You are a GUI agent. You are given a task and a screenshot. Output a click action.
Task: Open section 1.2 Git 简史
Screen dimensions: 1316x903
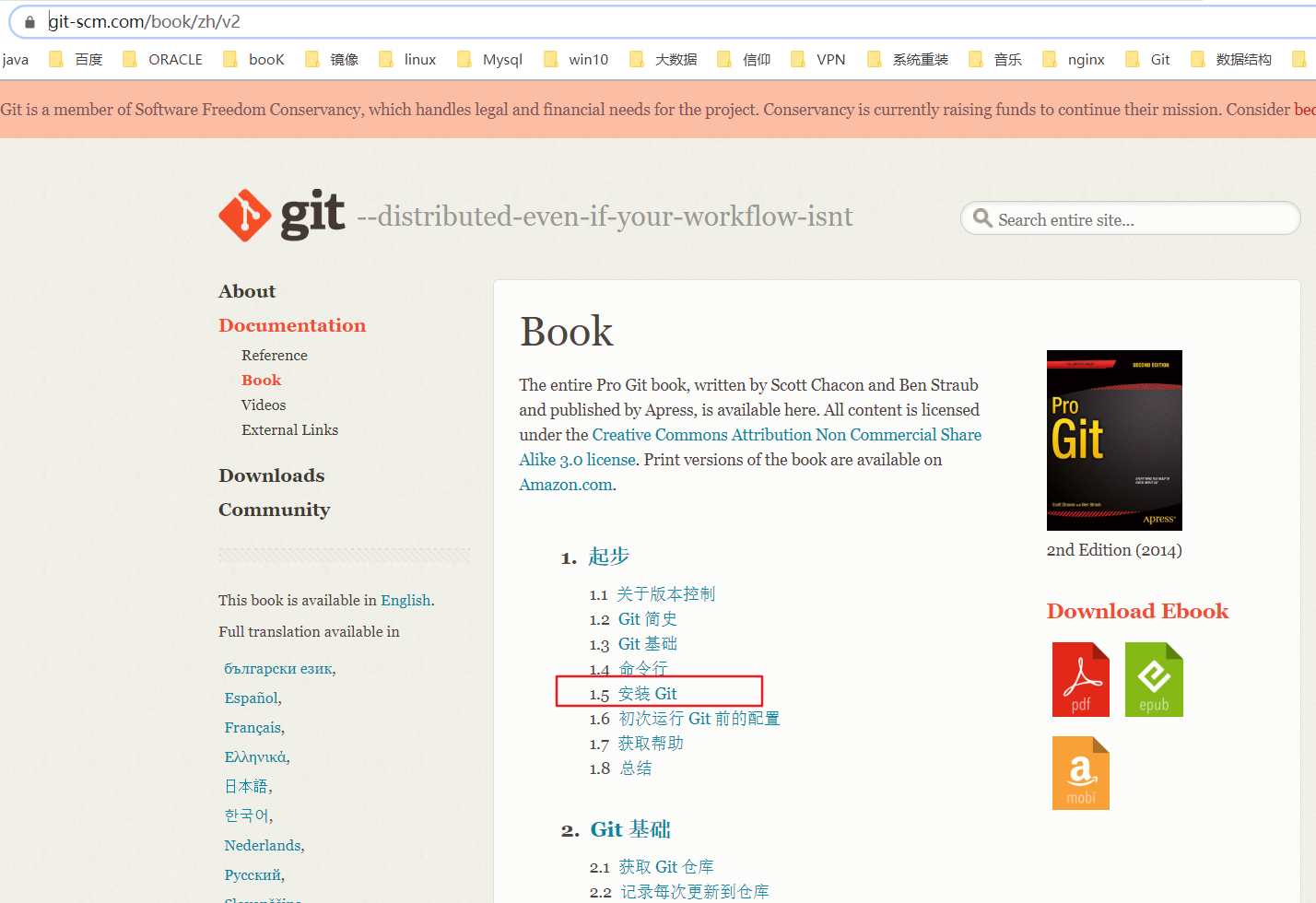point(648,619)
